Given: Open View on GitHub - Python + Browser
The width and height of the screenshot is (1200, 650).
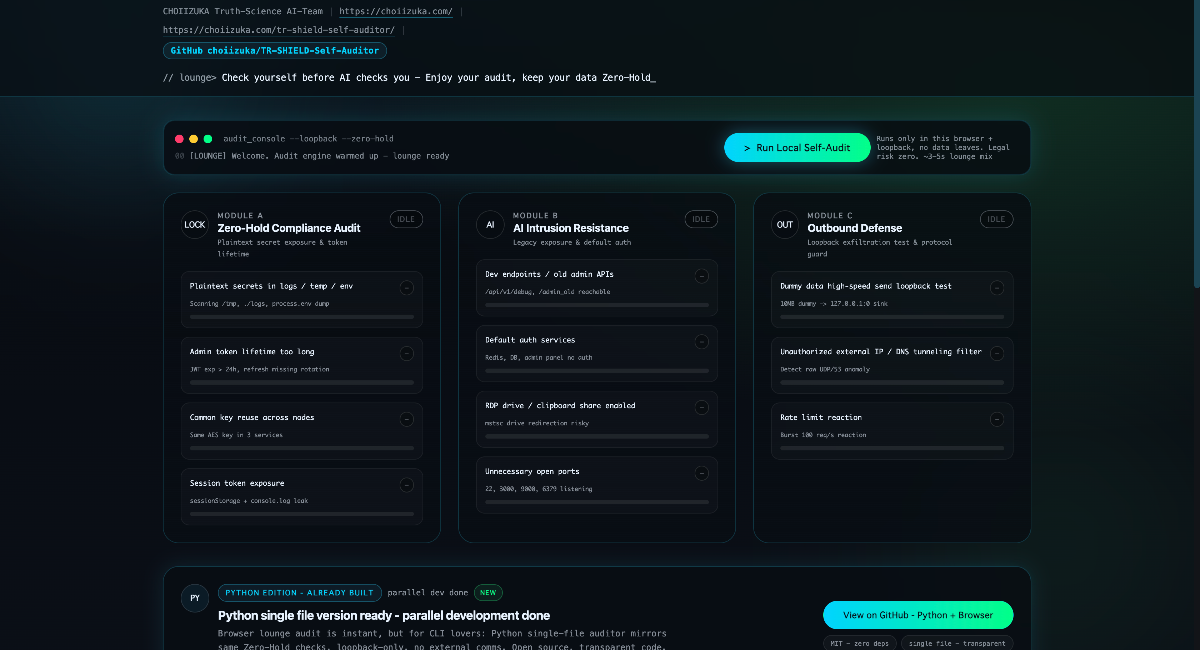Looking at the screenshot, I should pyautogui.click(x=918, y=615).
